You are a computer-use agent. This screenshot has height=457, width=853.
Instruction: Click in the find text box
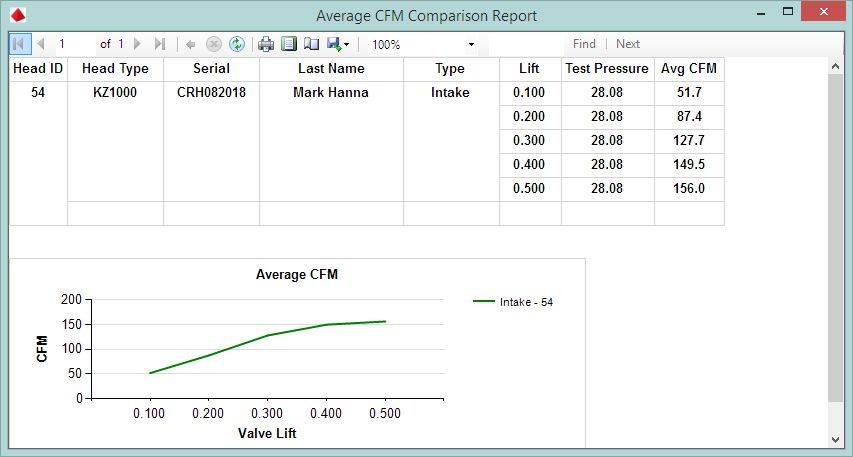(526, 44)
